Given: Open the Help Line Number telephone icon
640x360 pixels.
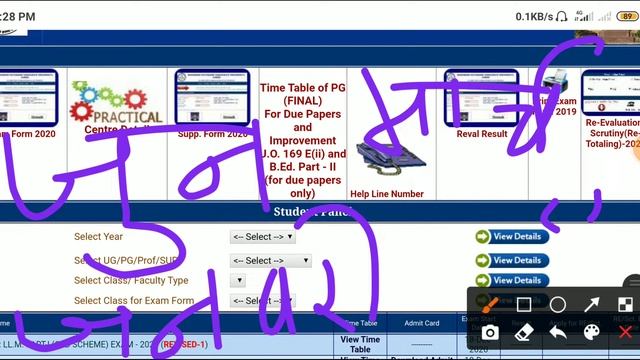Looking at the screenshot, I should click(x=390, y=158).
